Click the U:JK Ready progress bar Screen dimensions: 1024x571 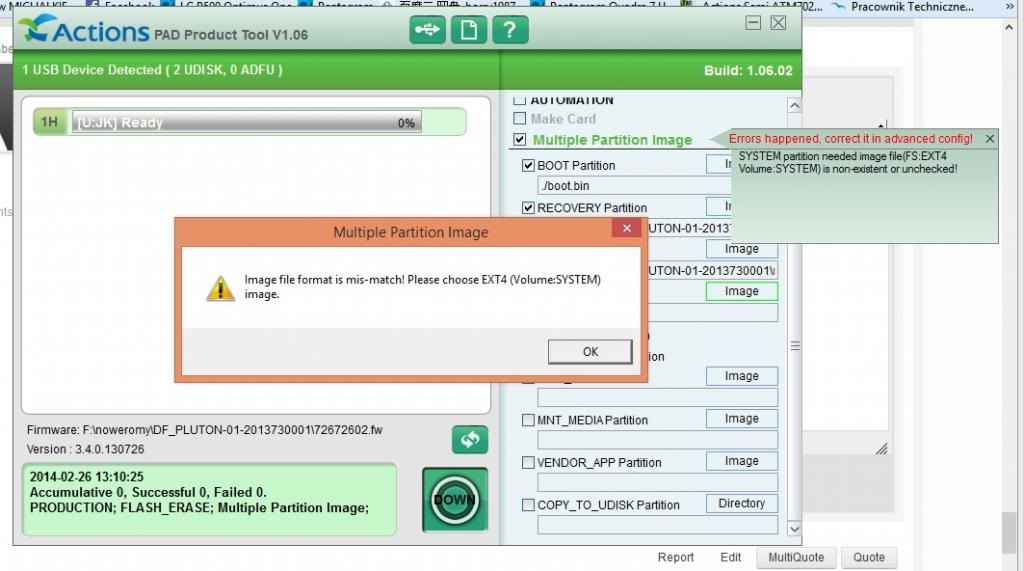[246, 123]
